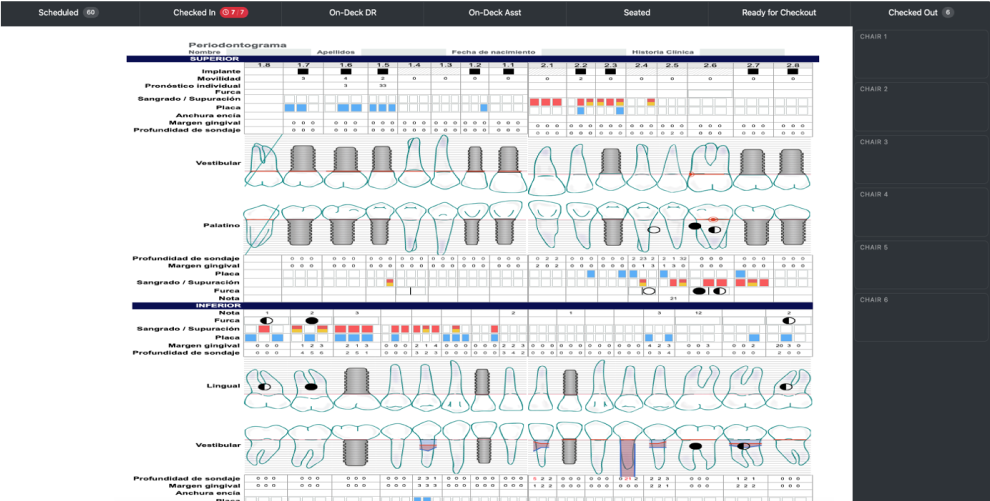
Task: Click half-filled furca dot on Palatino 2.6
Action: [x=715, y=230]
